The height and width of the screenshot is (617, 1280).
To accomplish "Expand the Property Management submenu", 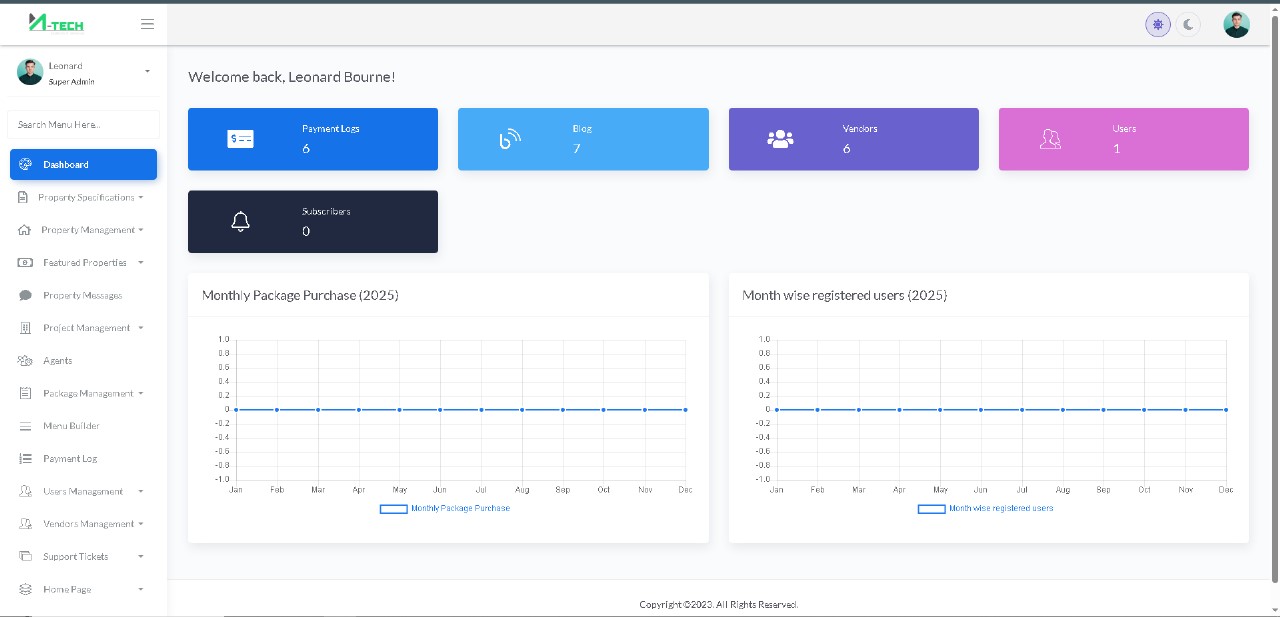I will 87,230.
